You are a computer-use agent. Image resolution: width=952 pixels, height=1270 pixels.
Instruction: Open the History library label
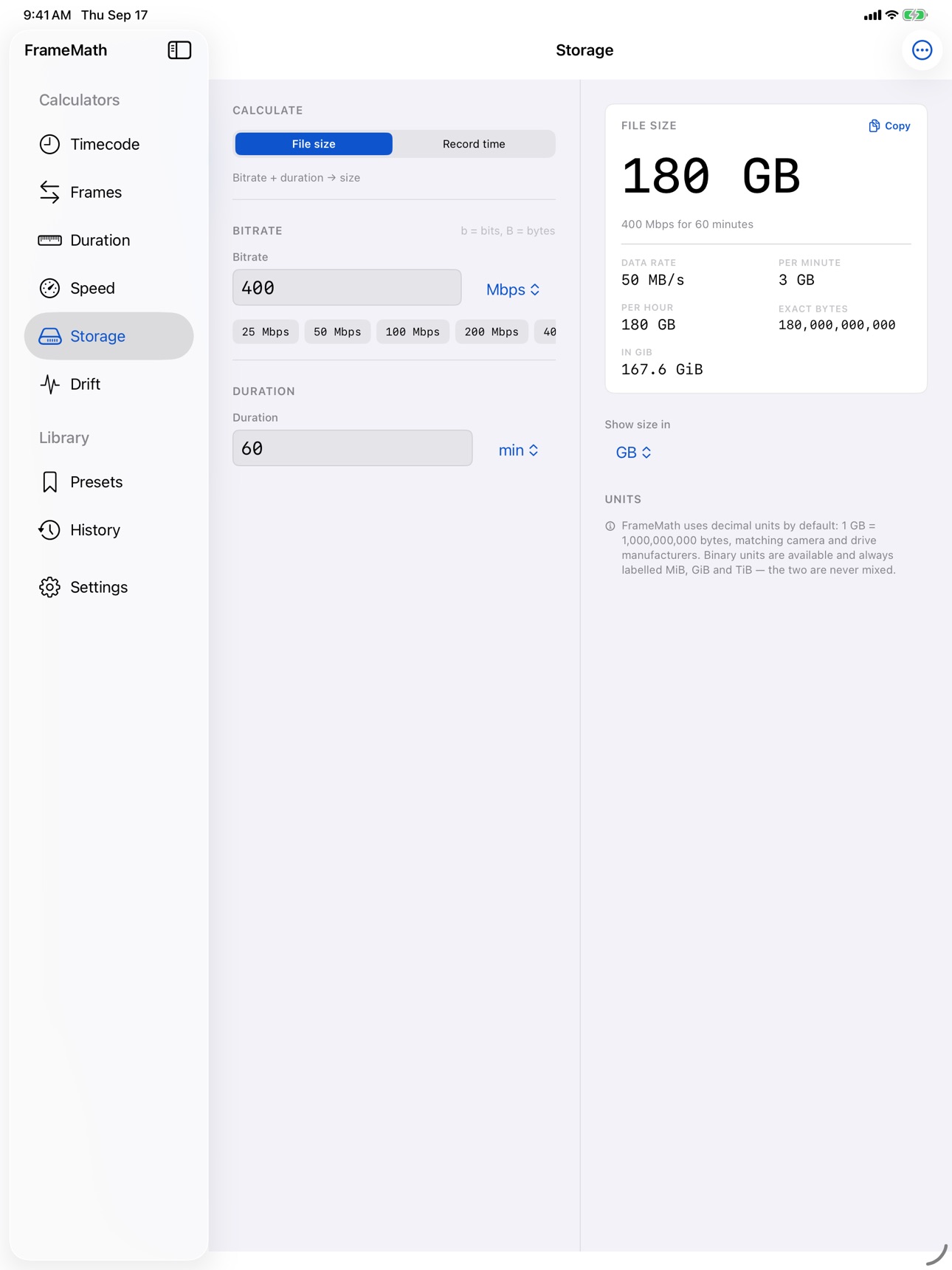click(95, 530)
